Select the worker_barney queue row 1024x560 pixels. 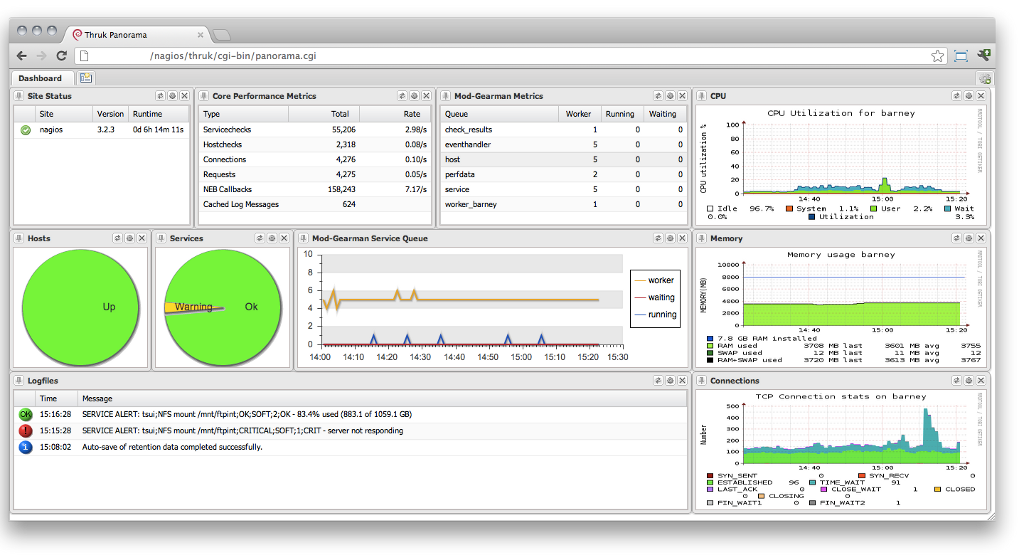pyautogui.click(x=563, y=204)
